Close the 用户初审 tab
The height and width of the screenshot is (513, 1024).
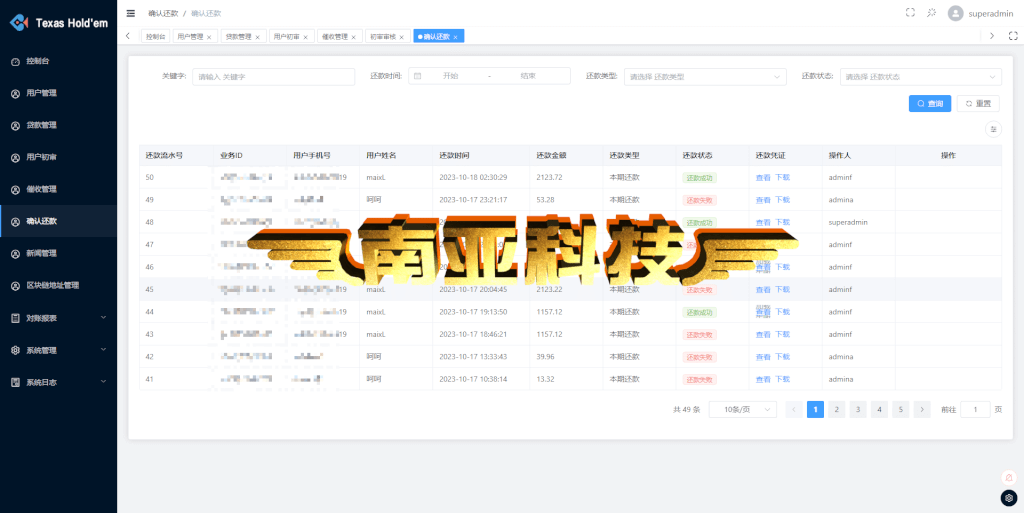[305, 37]
